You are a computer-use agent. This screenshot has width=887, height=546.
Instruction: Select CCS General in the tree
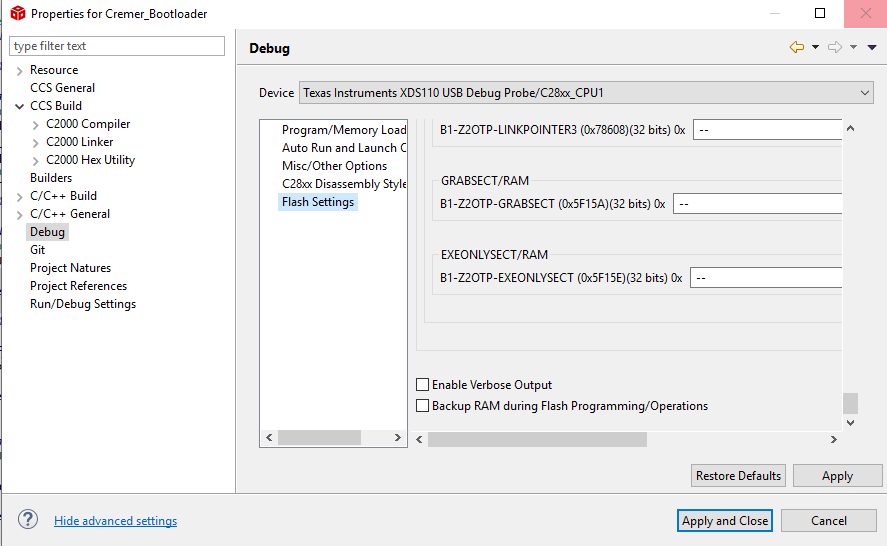[62, 88]
